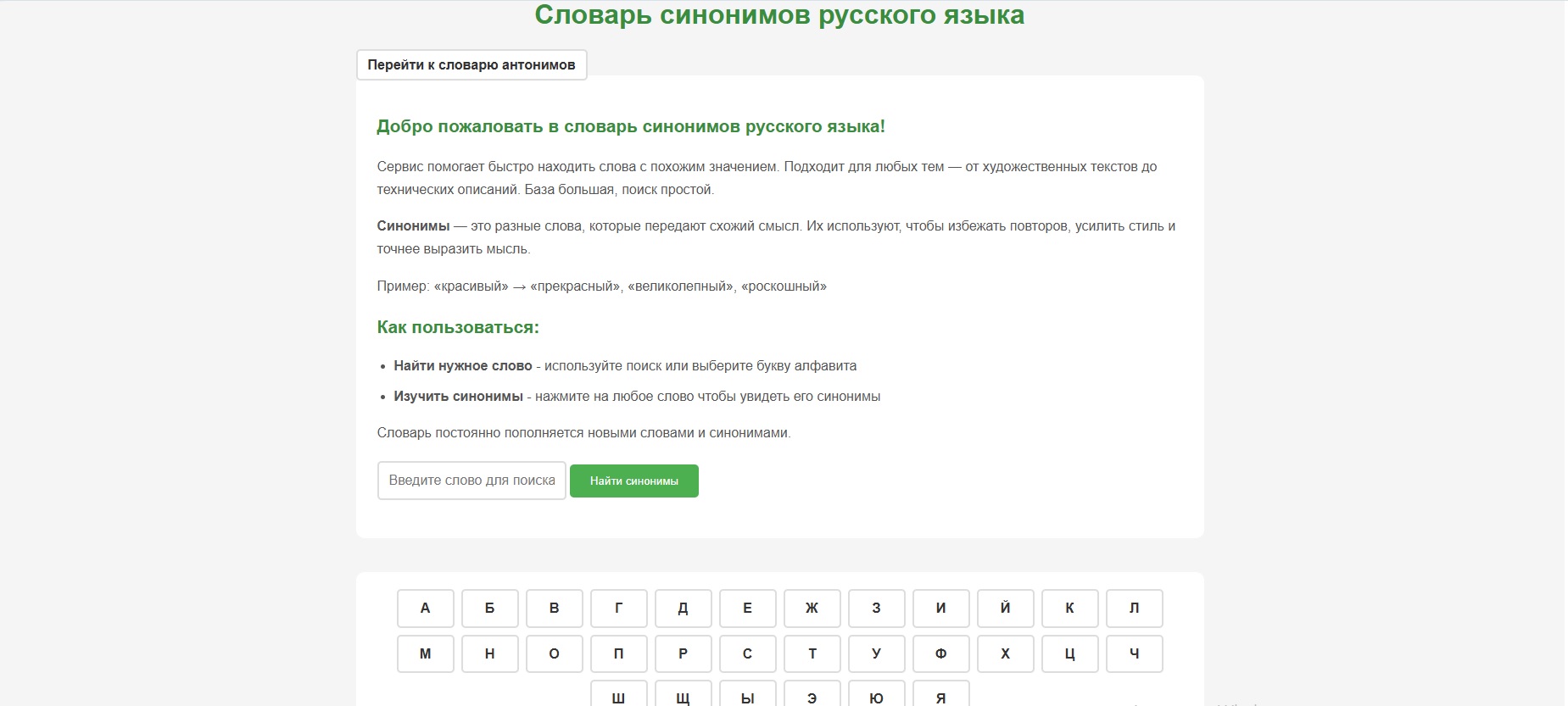Click alphabet letter Ж
1568x706 pixels.
point(812,609)
